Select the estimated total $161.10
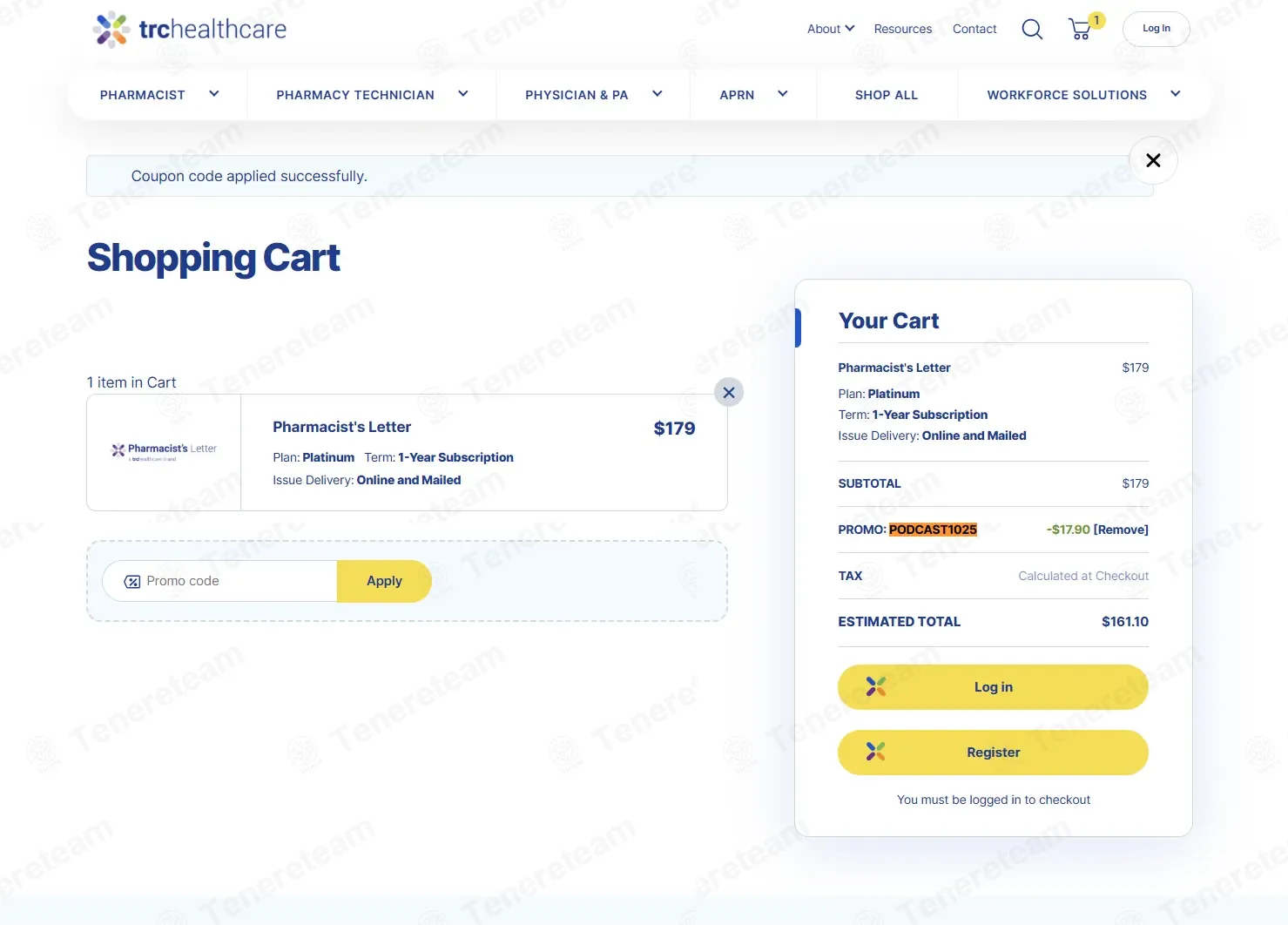The image size is (1288, 925). [x=1125, y=622]
